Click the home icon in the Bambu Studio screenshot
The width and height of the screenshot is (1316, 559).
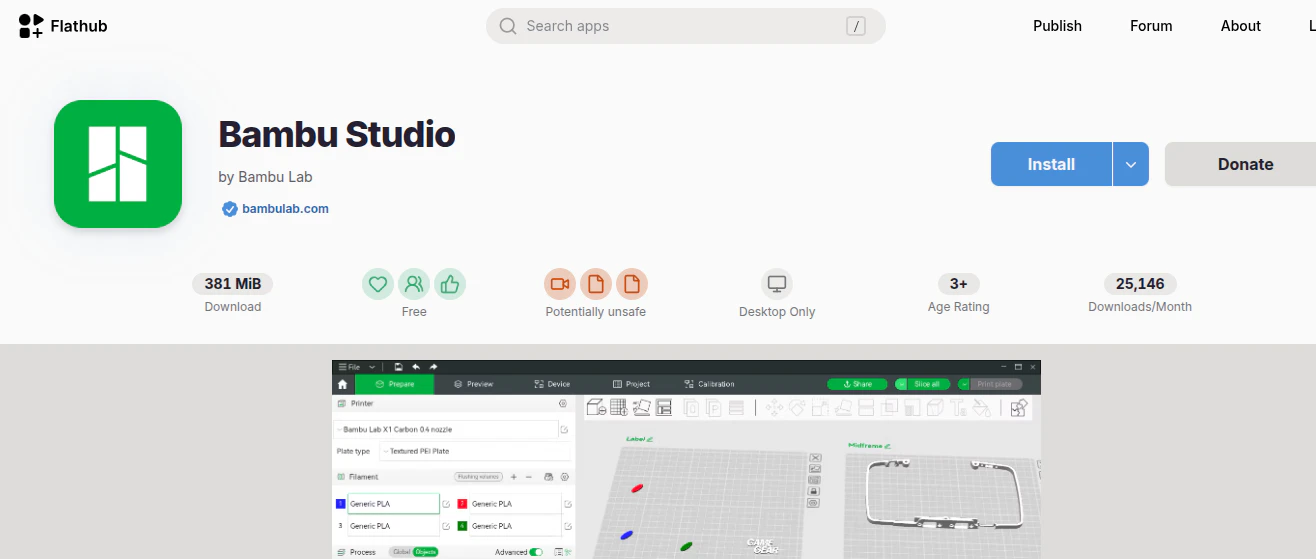[343, 385]
